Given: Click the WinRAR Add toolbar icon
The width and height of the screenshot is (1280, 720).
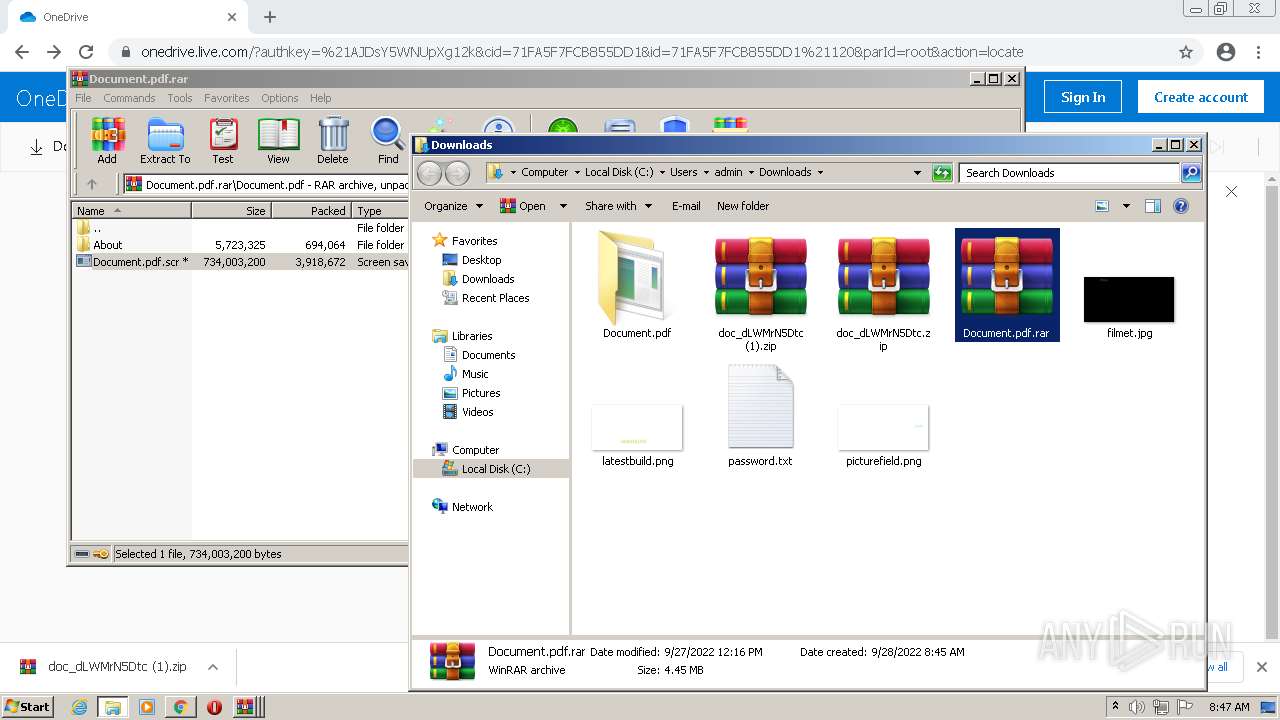Looking at the screenshot, I should pos(107,140).
